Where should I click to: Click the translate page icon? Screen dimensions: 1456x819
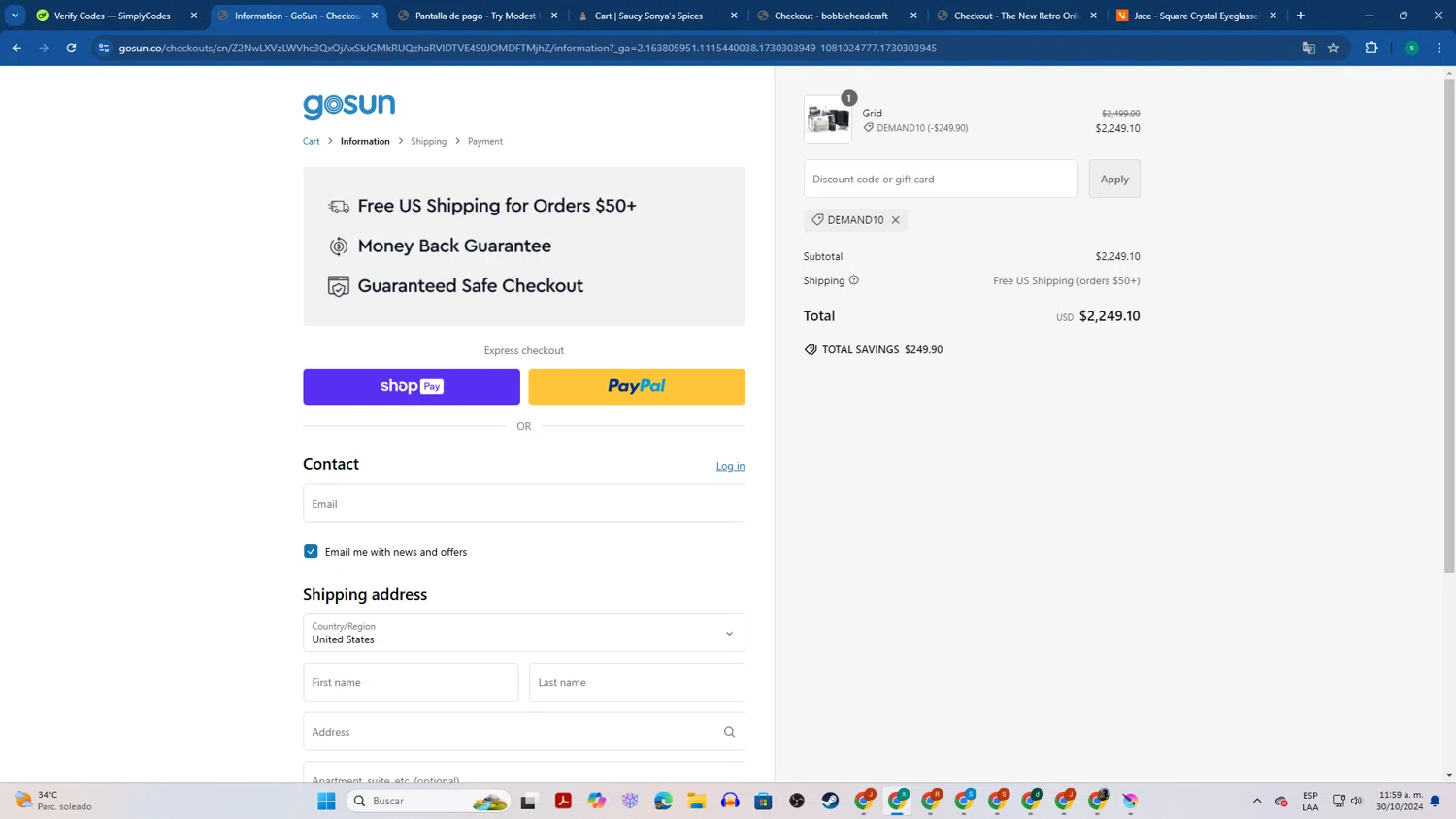(x=1308, y=48)
